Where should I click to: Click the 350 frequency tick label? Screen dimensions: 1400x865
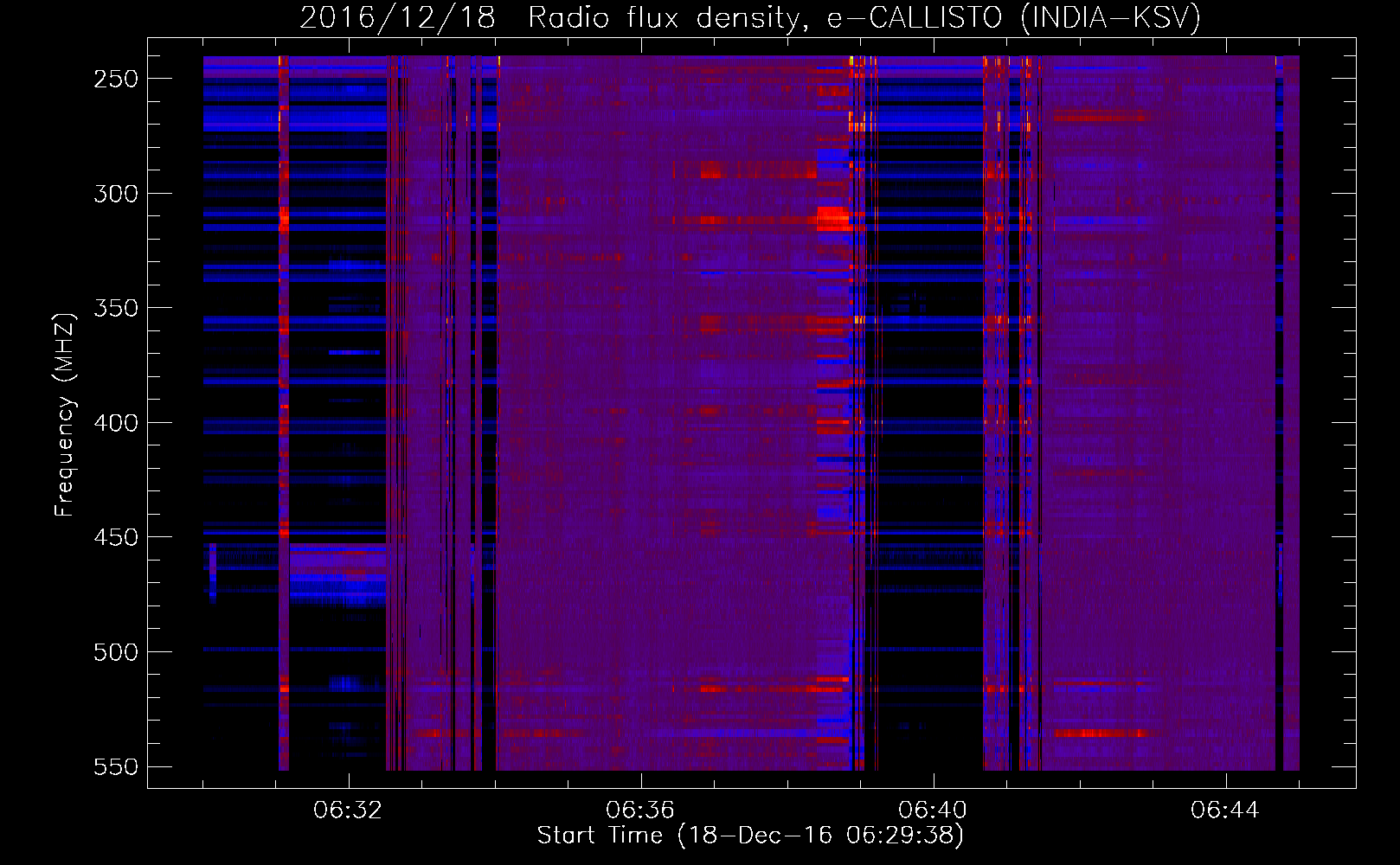[x=116, y=308]
